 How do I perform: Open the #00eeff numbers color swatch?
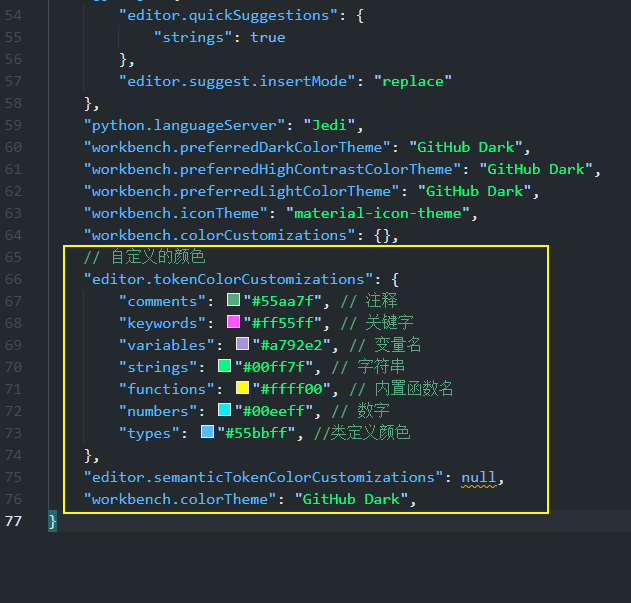225,409
